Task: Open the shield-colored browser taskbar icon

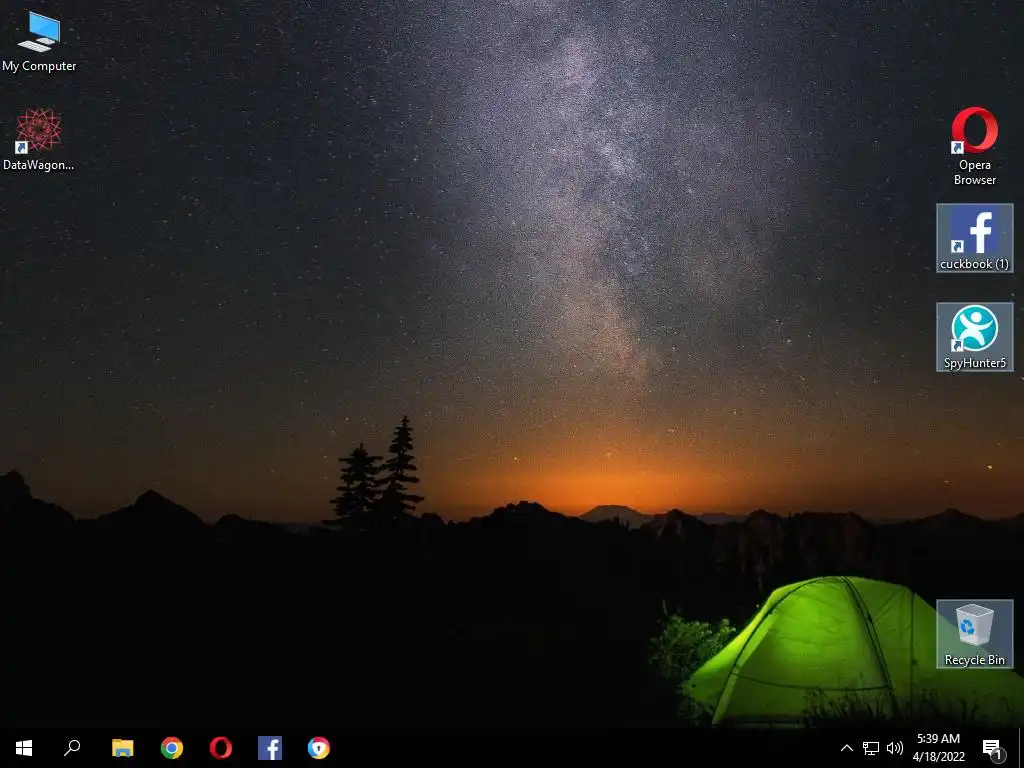Action: click(319, 748)
